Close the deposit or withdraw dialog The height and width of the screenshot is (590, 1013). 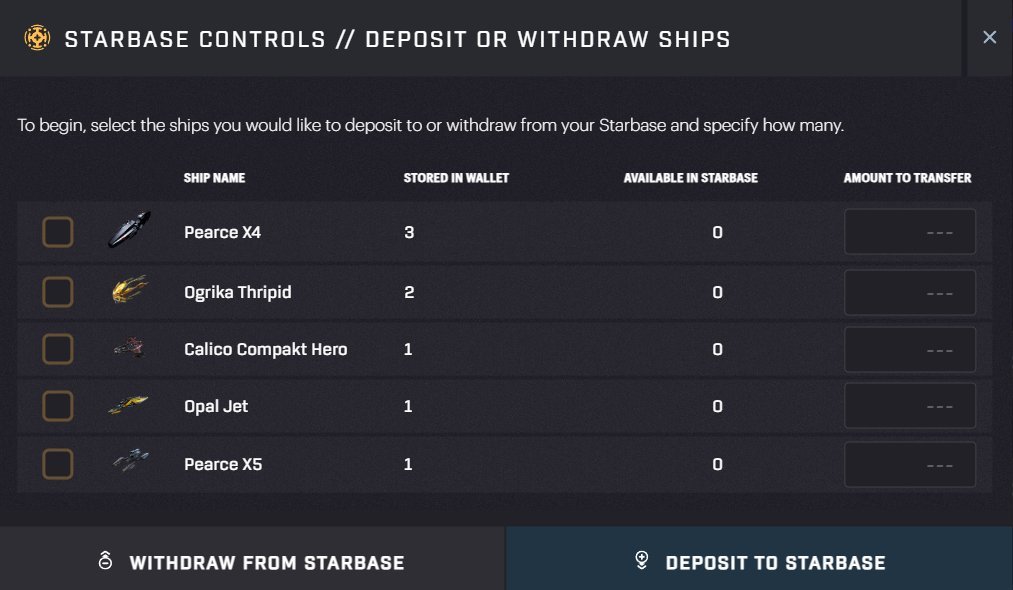(989, 37)
